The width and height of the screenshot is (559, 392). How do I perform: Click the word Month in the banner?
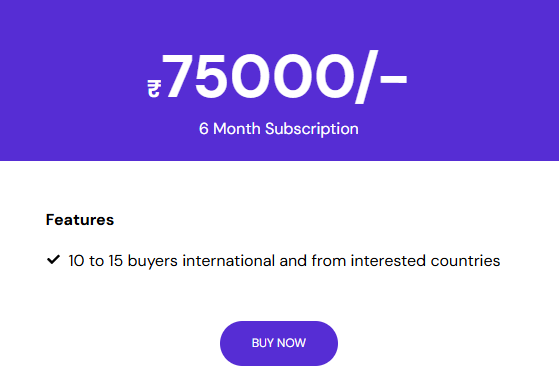coord(237,129)
